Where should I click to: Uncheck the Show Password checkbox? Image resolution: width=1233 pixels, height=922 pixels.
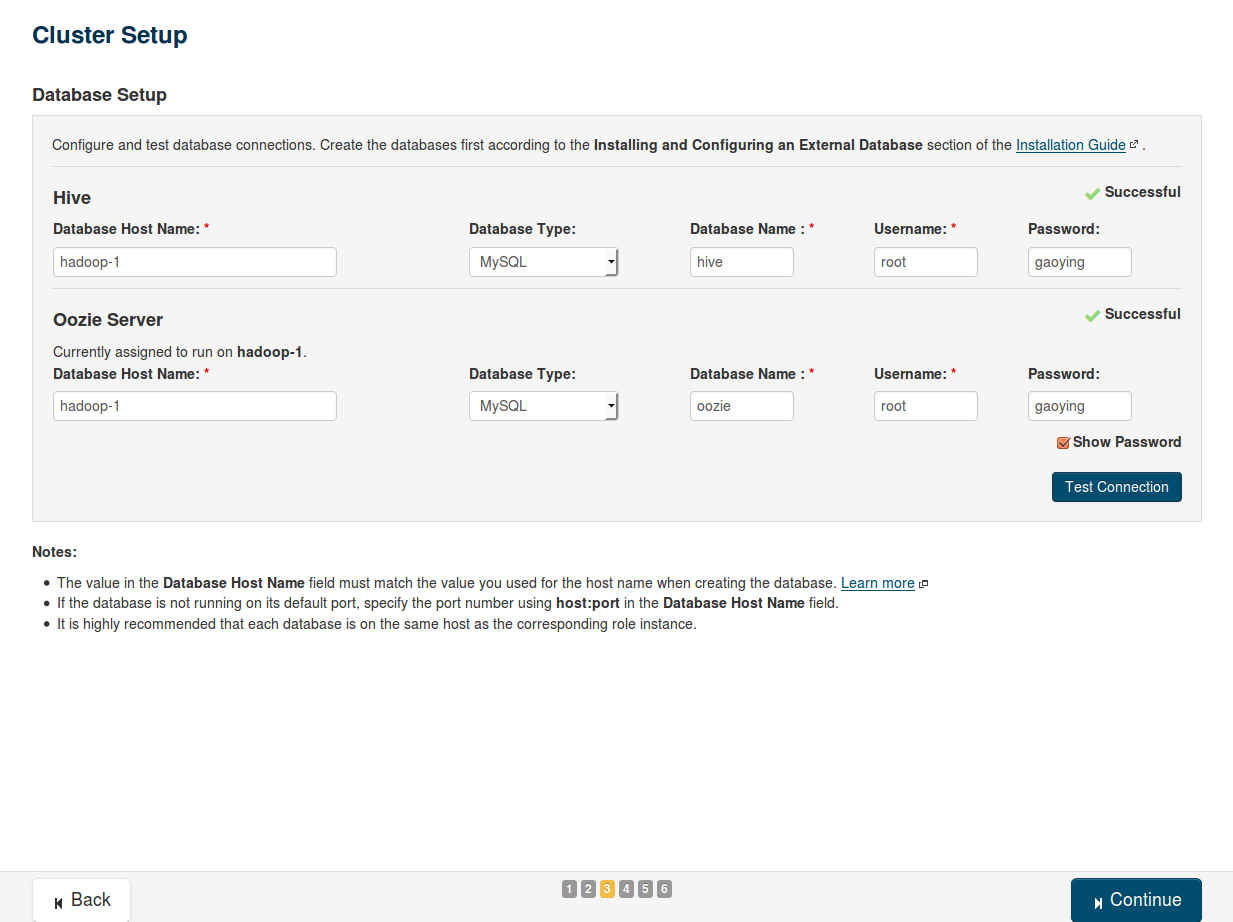tap(1064, 442)
